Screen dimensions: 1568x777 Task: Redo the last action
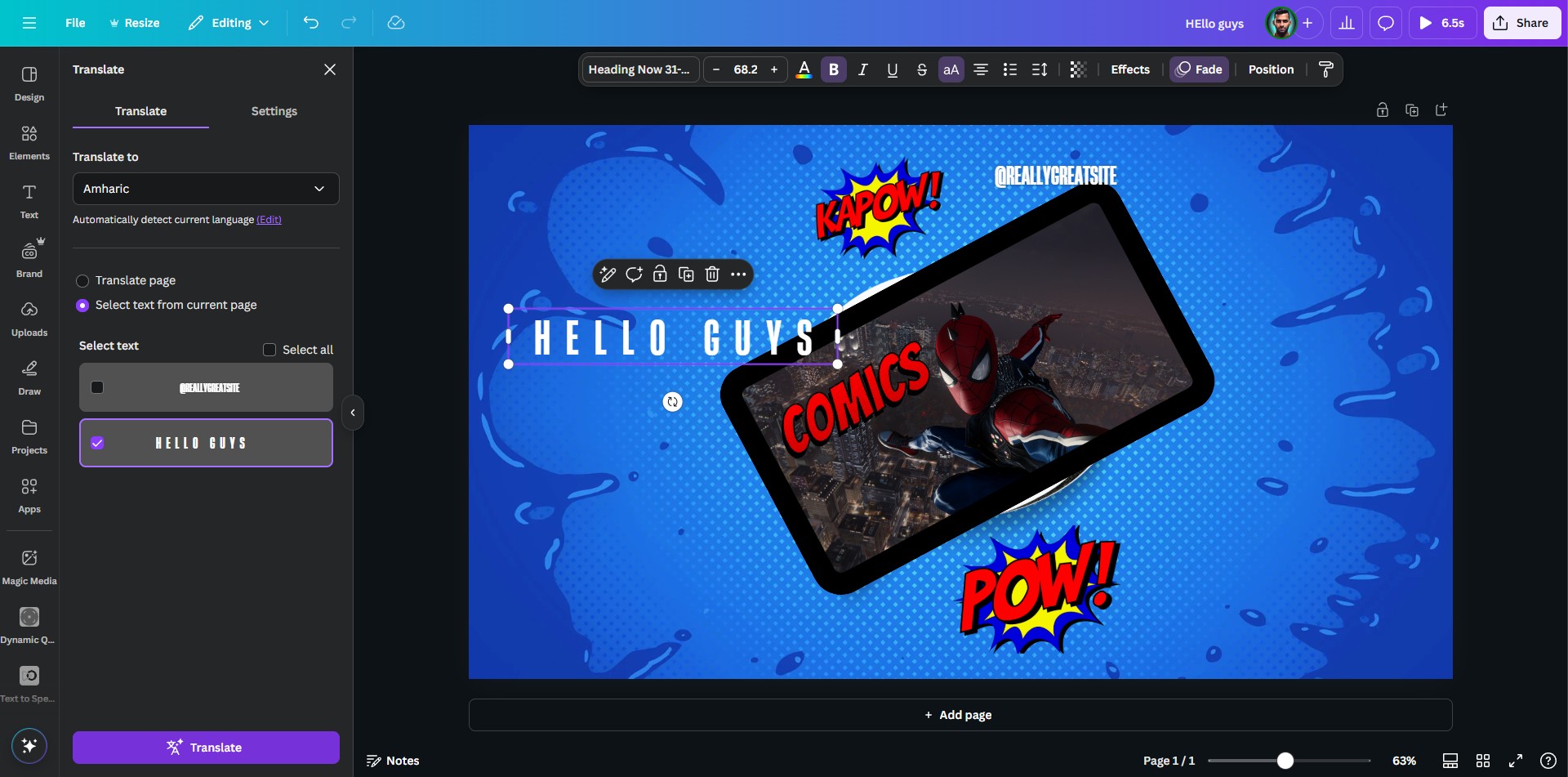point(349,23)
